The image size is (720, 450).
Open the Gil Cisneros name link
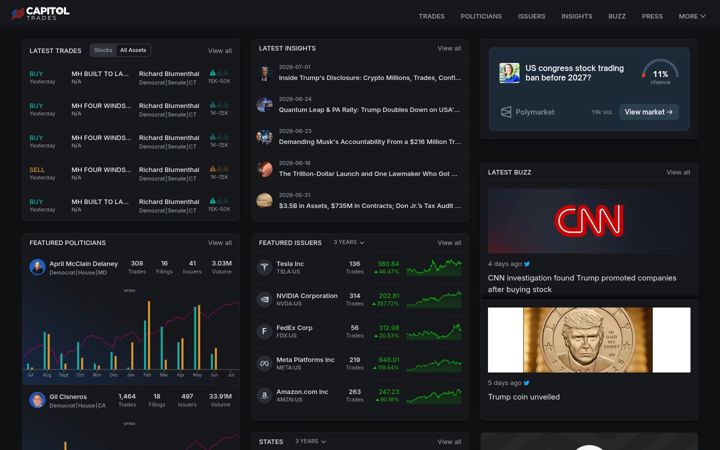(68, 397)
